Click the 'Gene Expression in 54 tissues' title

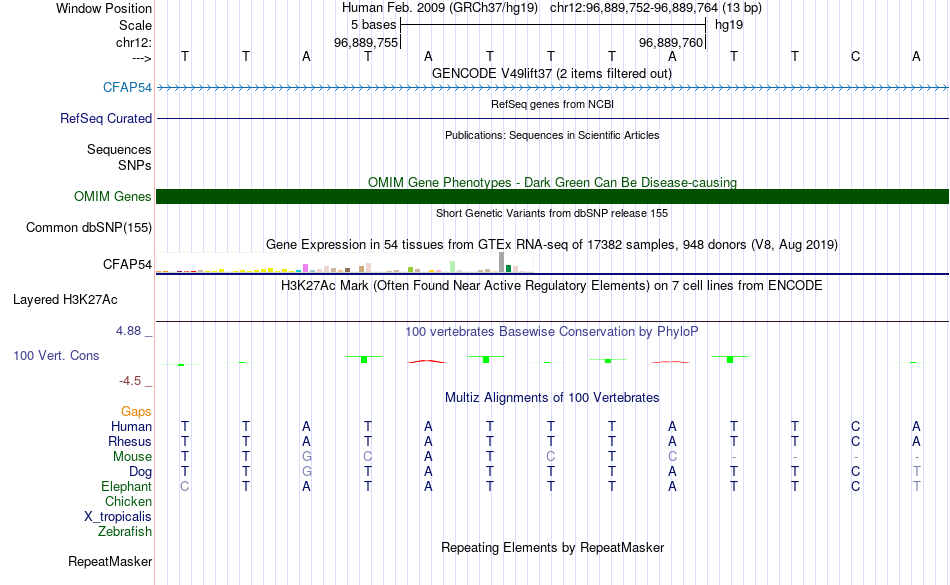point(552,245)
